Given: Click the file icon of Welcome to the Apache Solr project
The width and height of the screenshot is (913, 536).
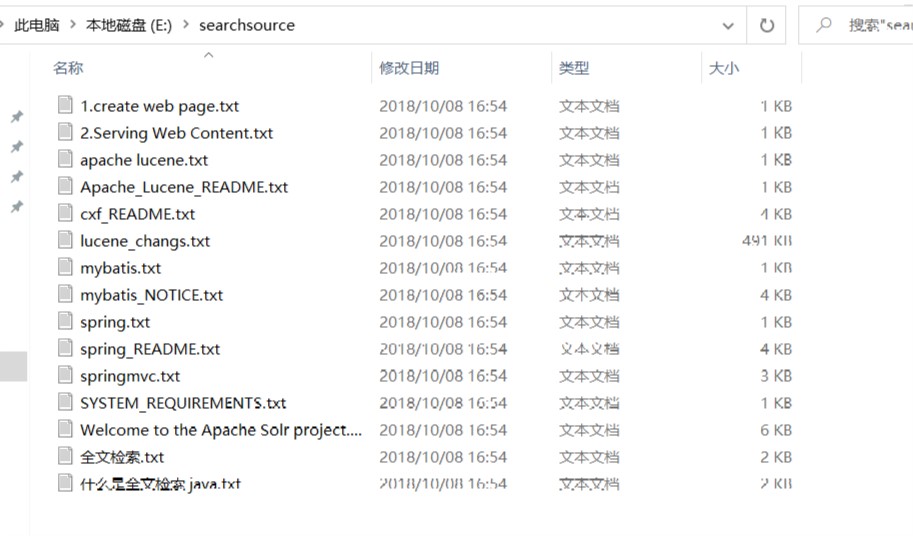Looking at the screenshot, I should [65, 429].
